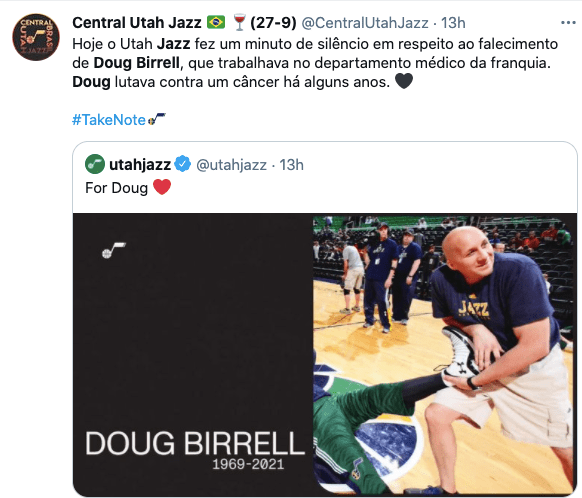Click the Brazil flag emoji in display name
The width and height of the screenshot is (582, 498).
tap(216, 22)
